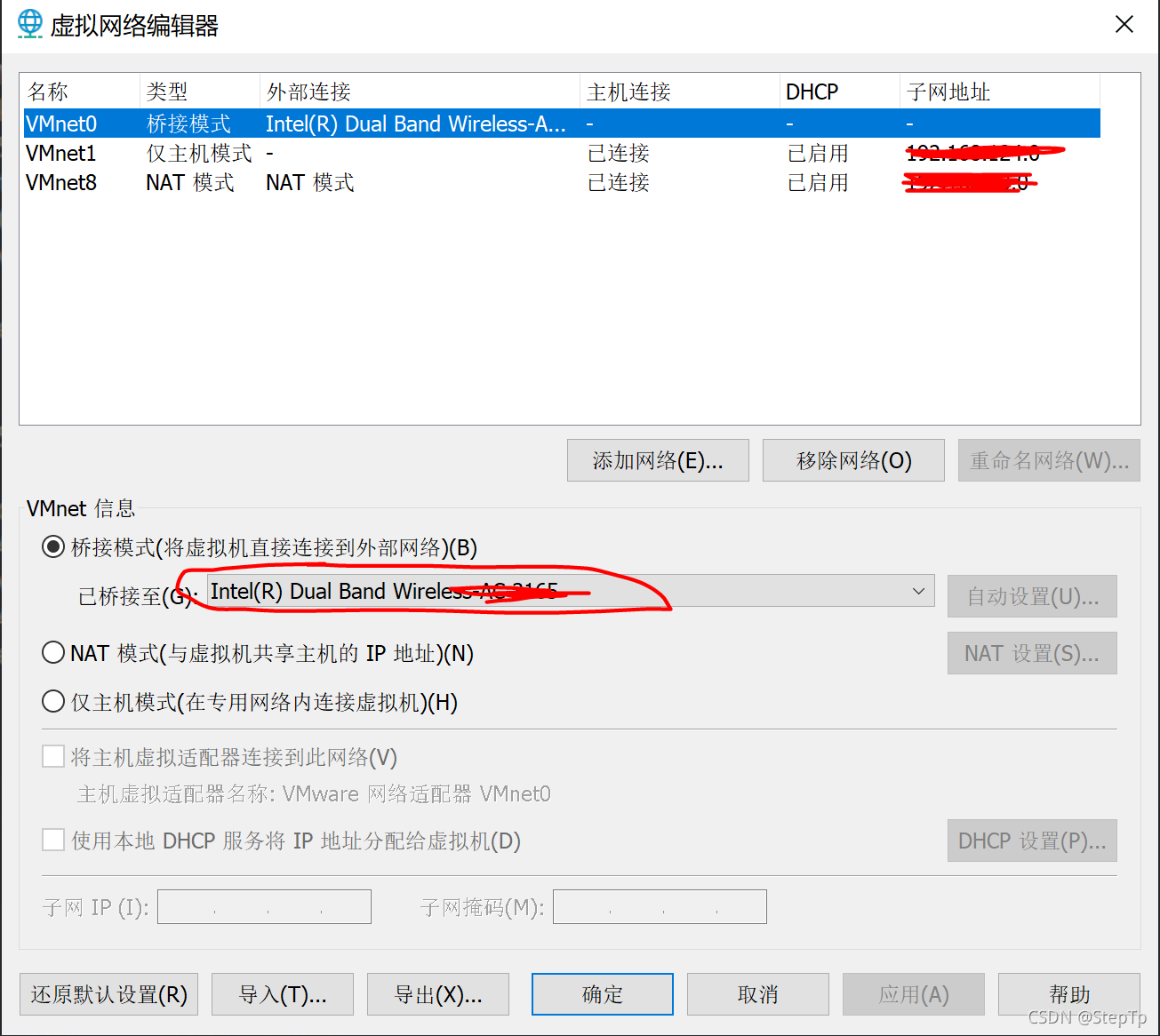Open NAT 设置(S)... button

(1032, 653)
